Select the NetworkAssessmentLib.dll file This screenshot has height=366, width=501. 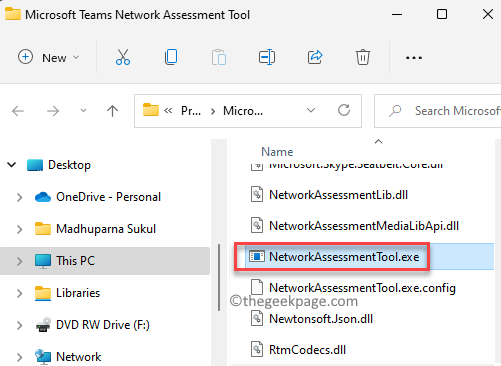click(x=338, y=195)
